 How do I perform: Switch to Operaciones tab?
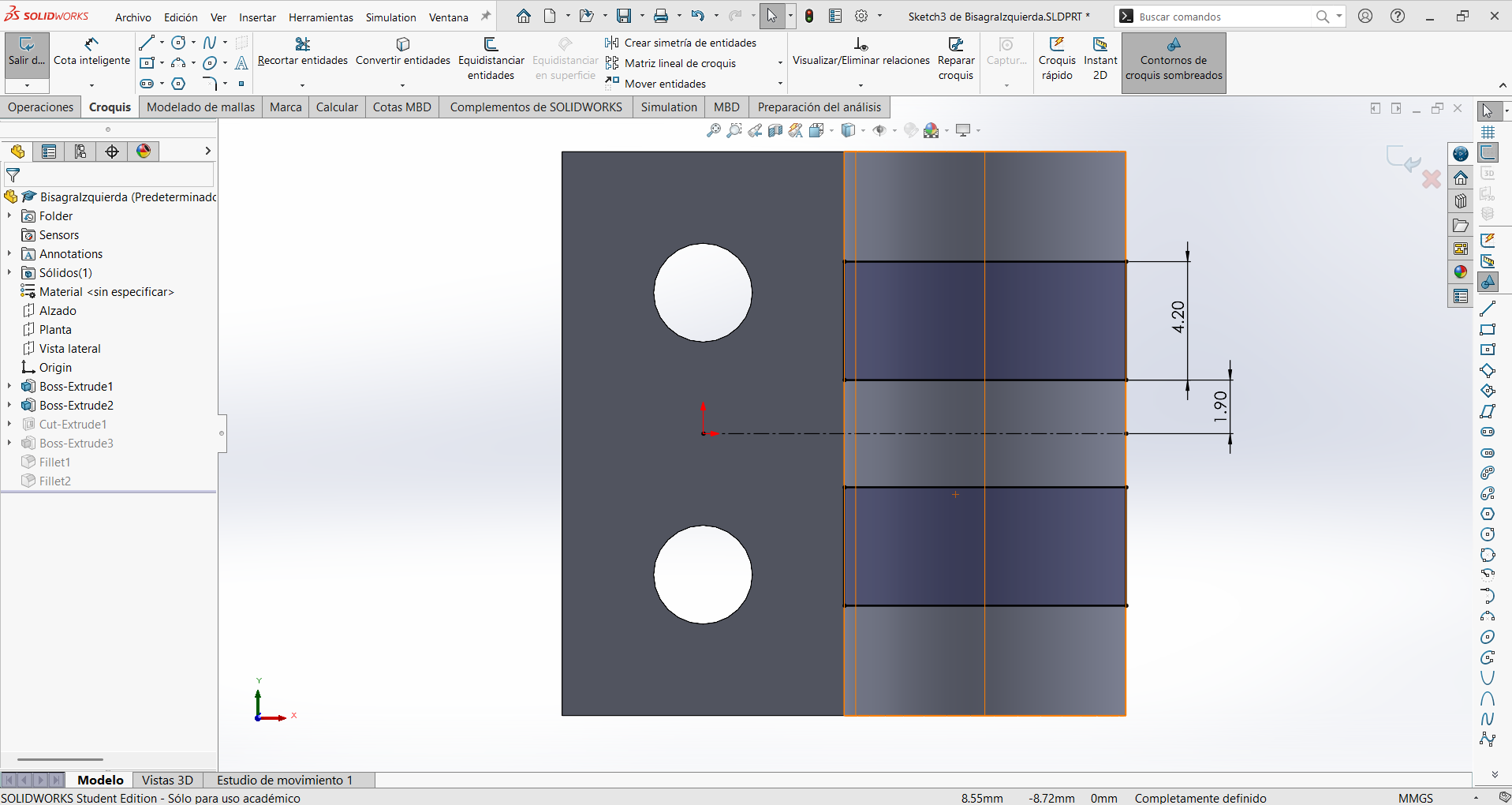coord(41,107)
